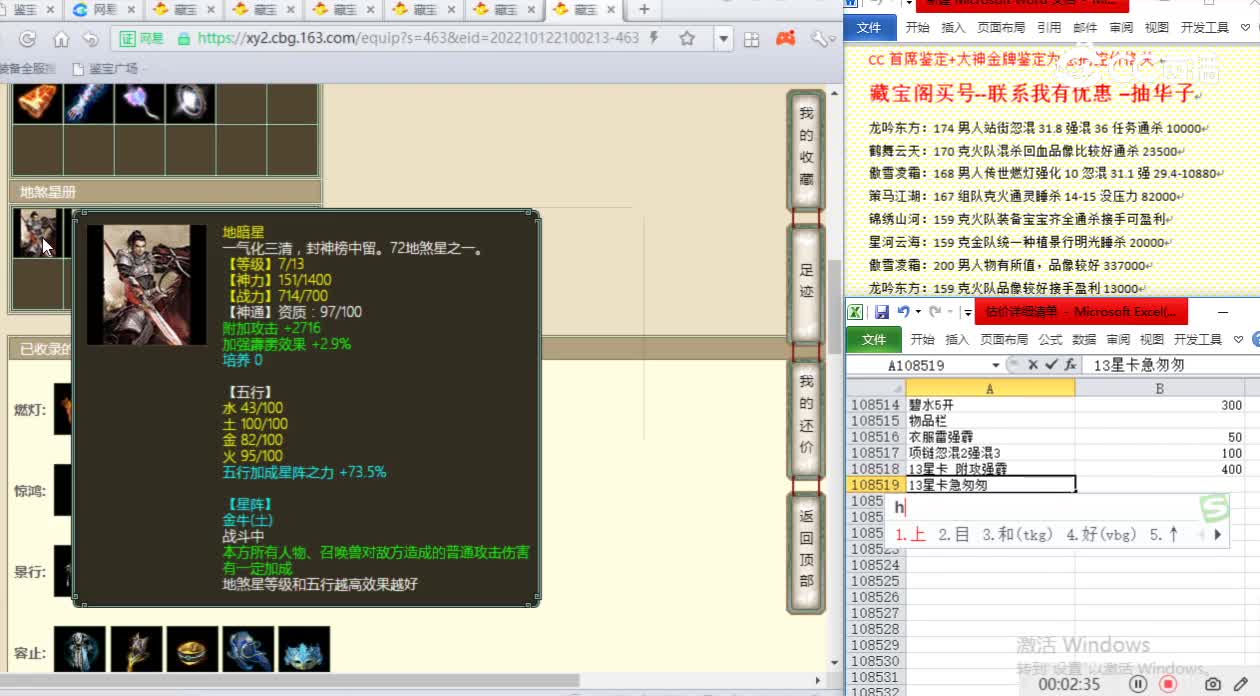Viewport: 1260px width, 696px height.
Task: Select row header 108516
Action: click(x=875, y=437)
